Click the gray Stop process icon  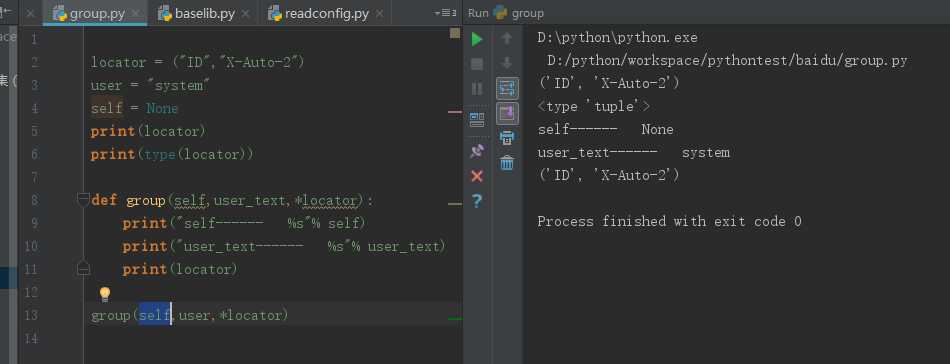tap(477, 64)
